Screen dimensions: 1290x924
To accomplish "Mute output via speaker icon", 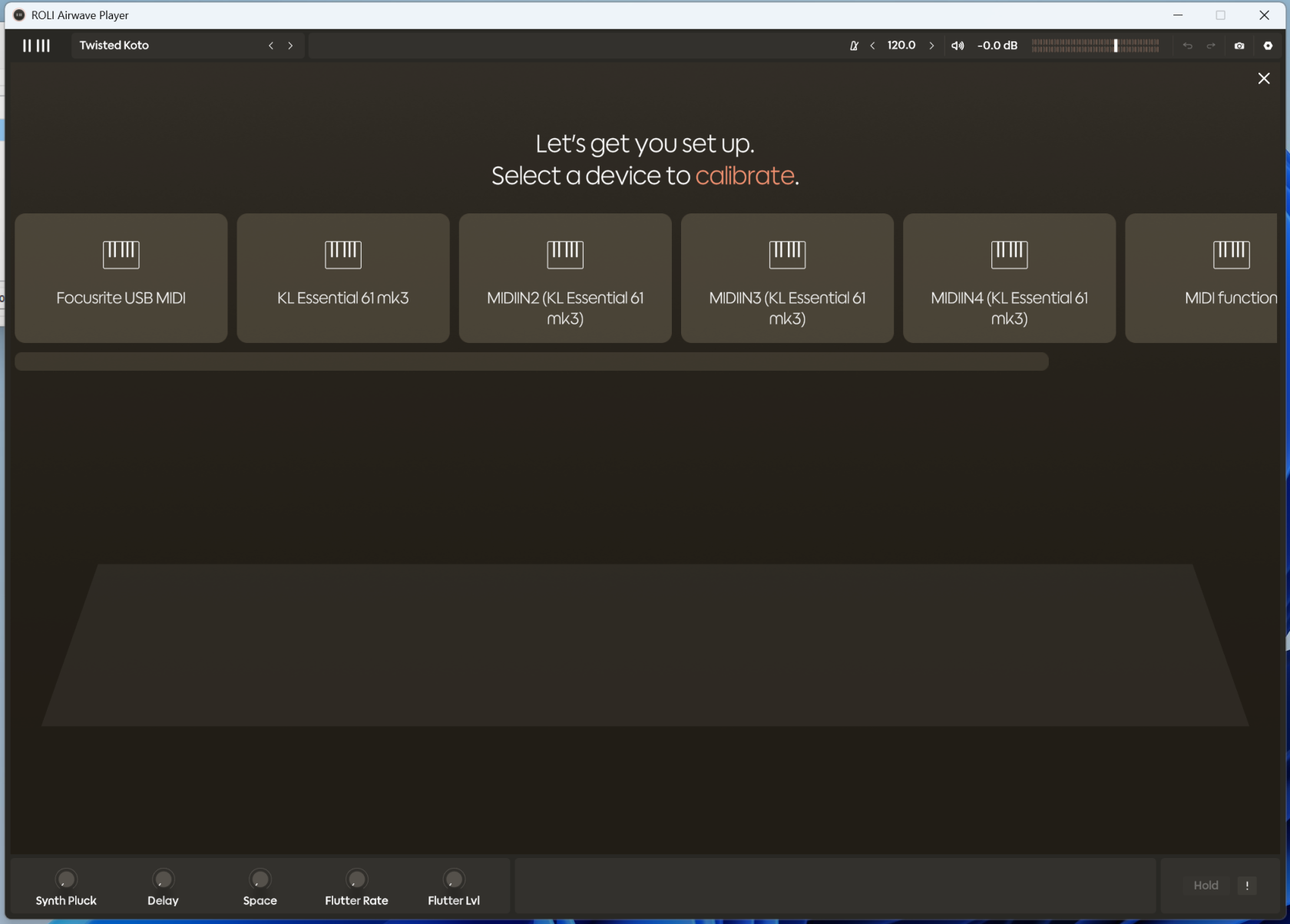I will (958, 45).
